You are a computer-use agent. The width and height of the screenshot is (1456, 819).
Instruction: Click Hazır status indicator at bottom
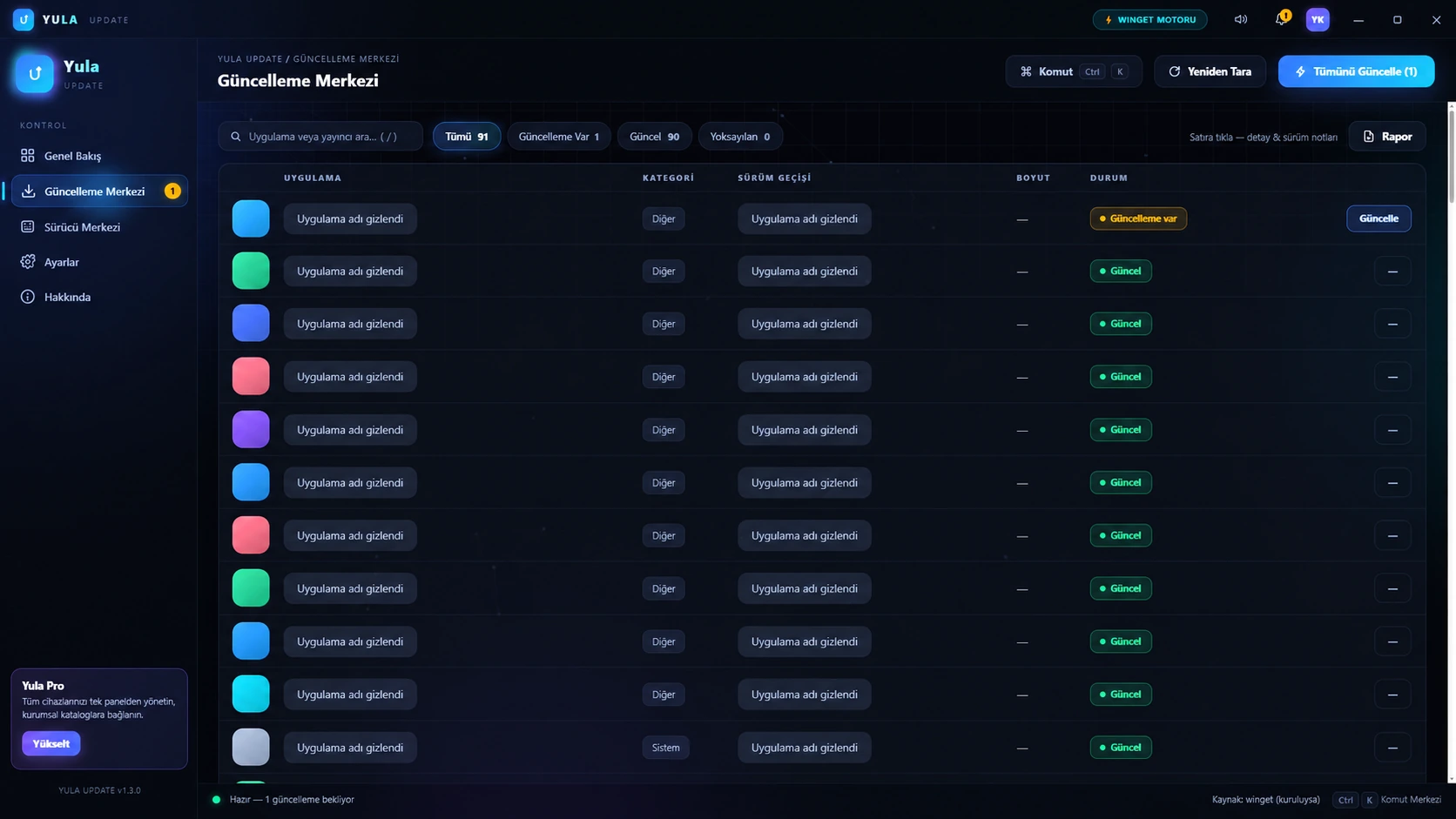pyautogui.click(x=284, y=800)
